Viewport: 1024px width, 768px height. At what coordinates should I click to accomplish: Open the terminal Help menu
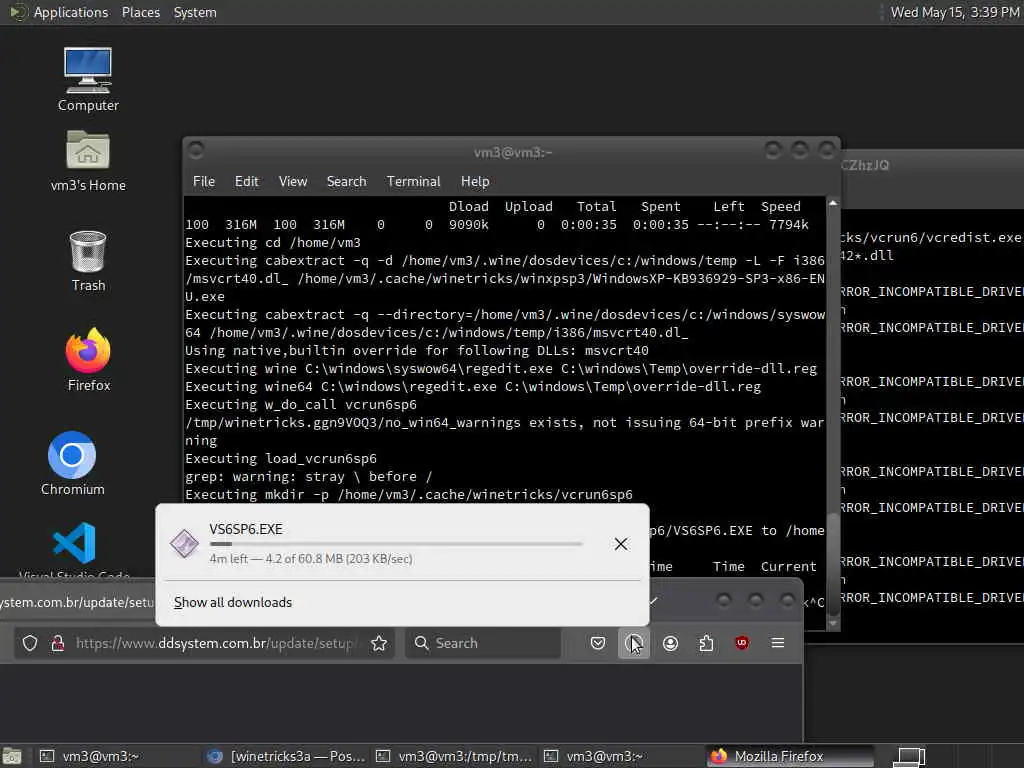475,182
